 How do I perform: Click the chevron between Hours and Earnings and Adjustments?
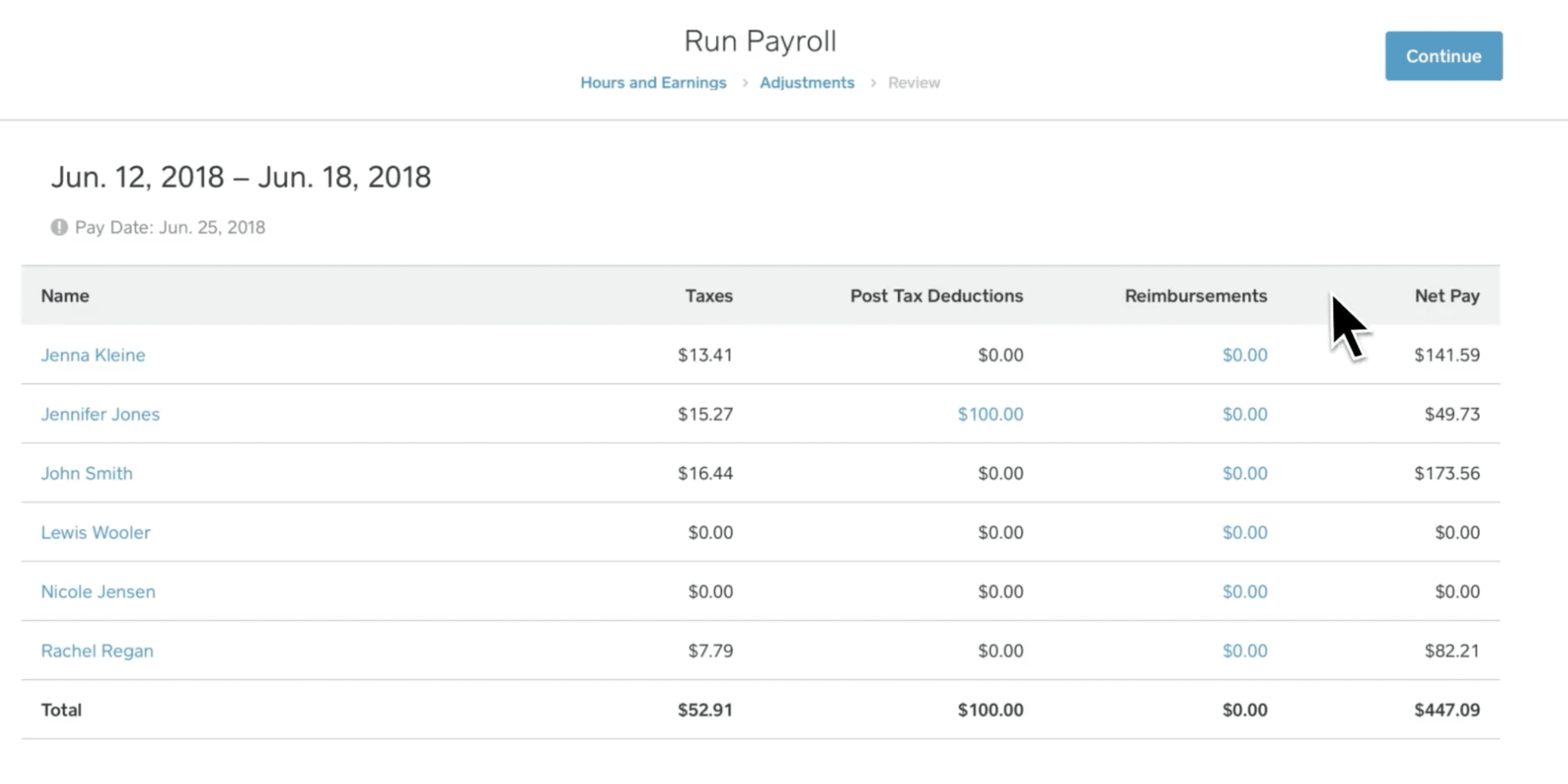click(x=743, y=82)
